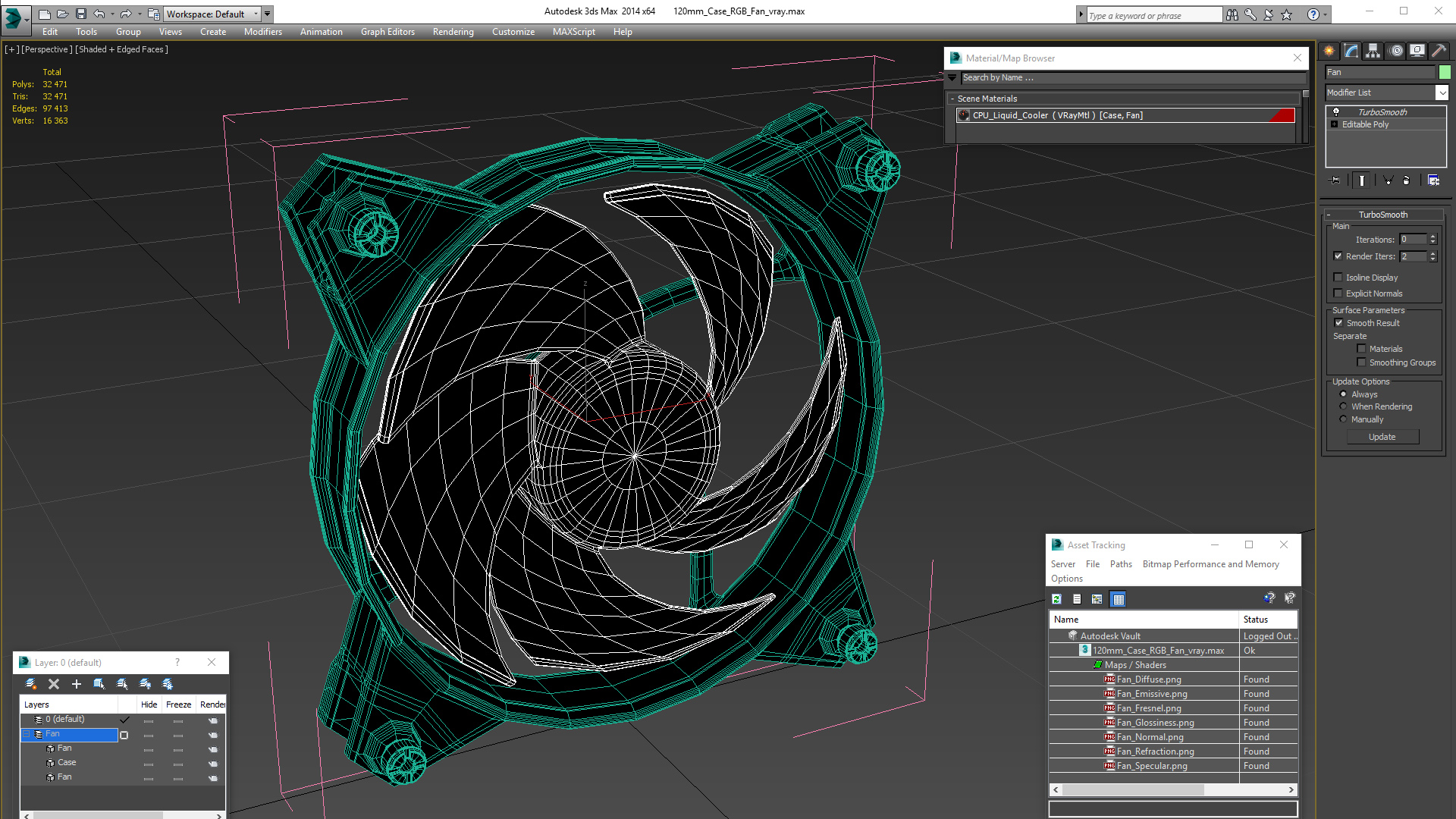Toggle the TurboSmooth lightbulb visibility
This screenshot has width=1456, height=819.
point(1336,111)
